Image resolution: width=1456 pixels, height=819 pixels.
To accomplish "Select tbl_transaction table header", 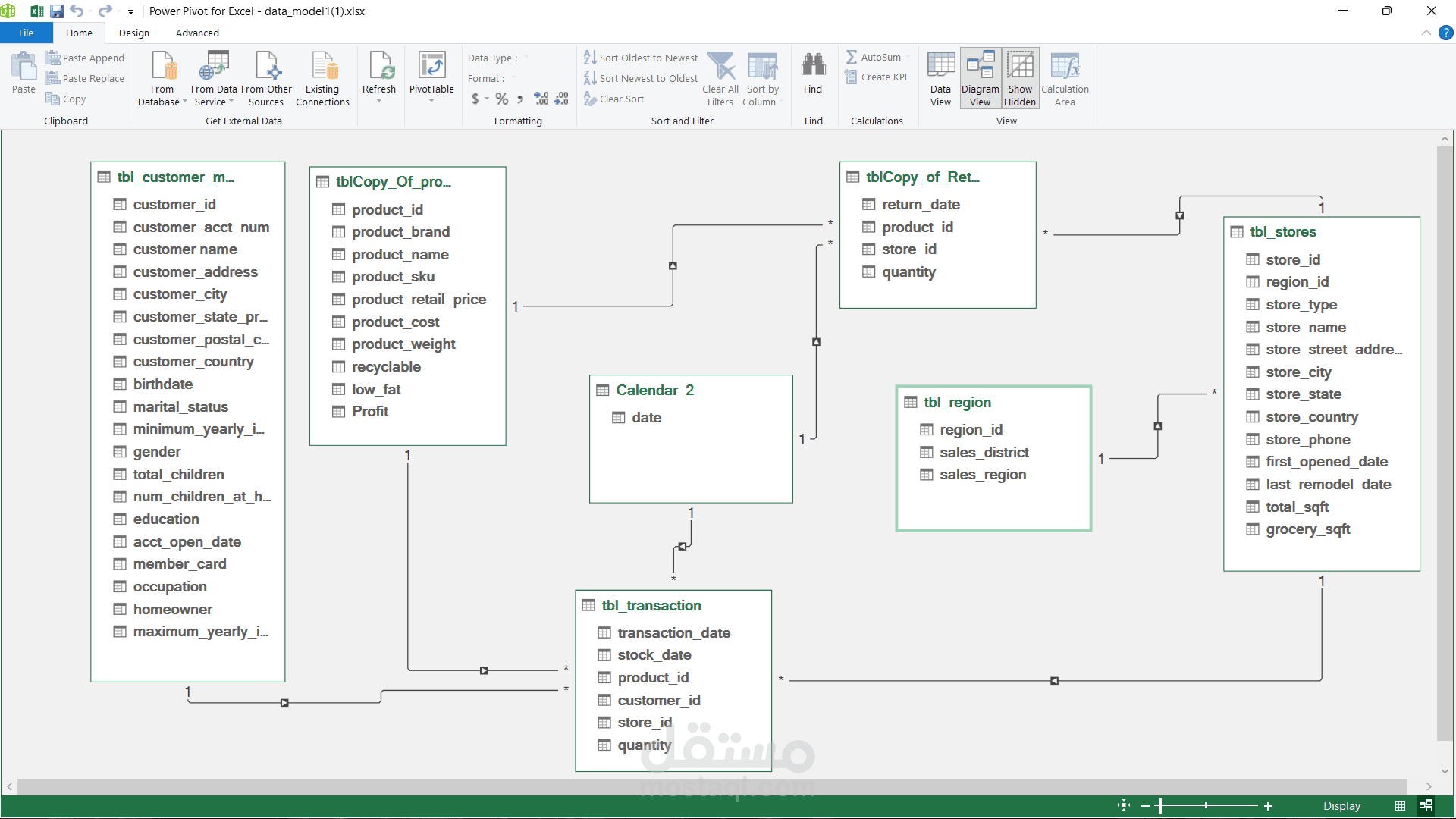I will (673, 605).
